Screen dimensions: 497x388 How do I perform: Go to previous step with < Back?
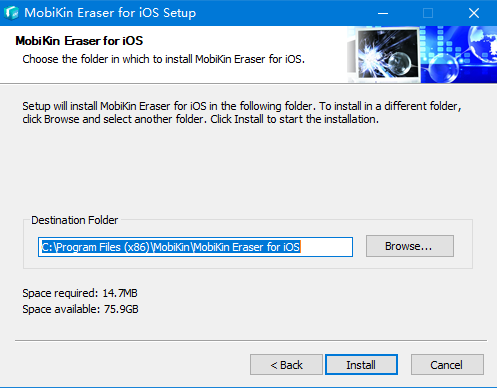click(x=286, y=365)
